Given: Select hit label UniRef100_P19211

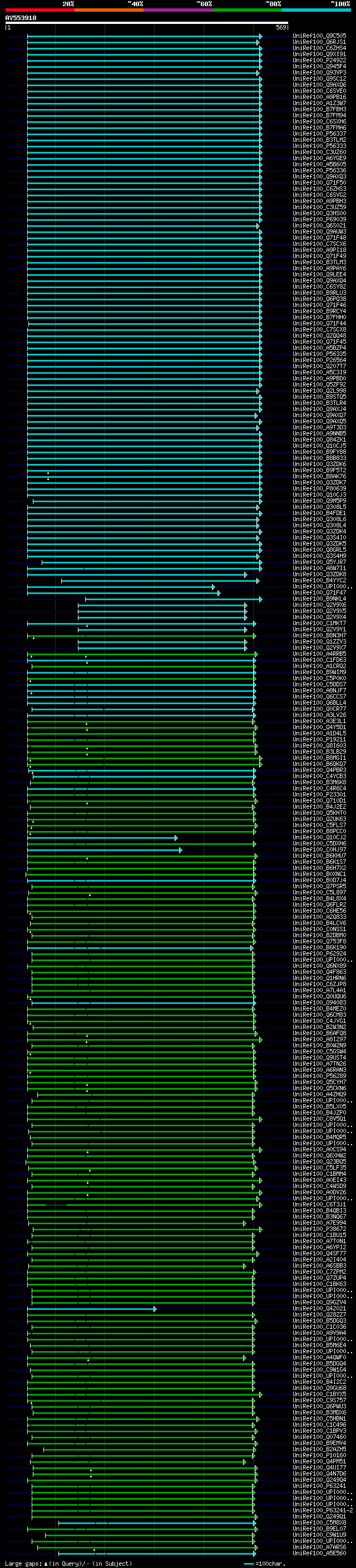Looking at the screenshot, I should click(x=319, y=740).
